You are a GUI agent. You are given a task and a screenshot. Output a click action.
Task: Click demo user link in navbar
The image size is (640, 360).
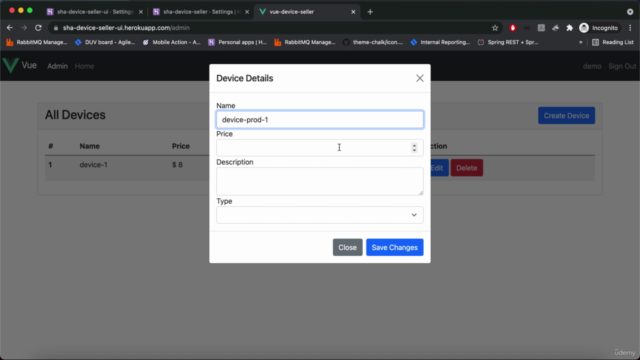click(x=592, y=66)
